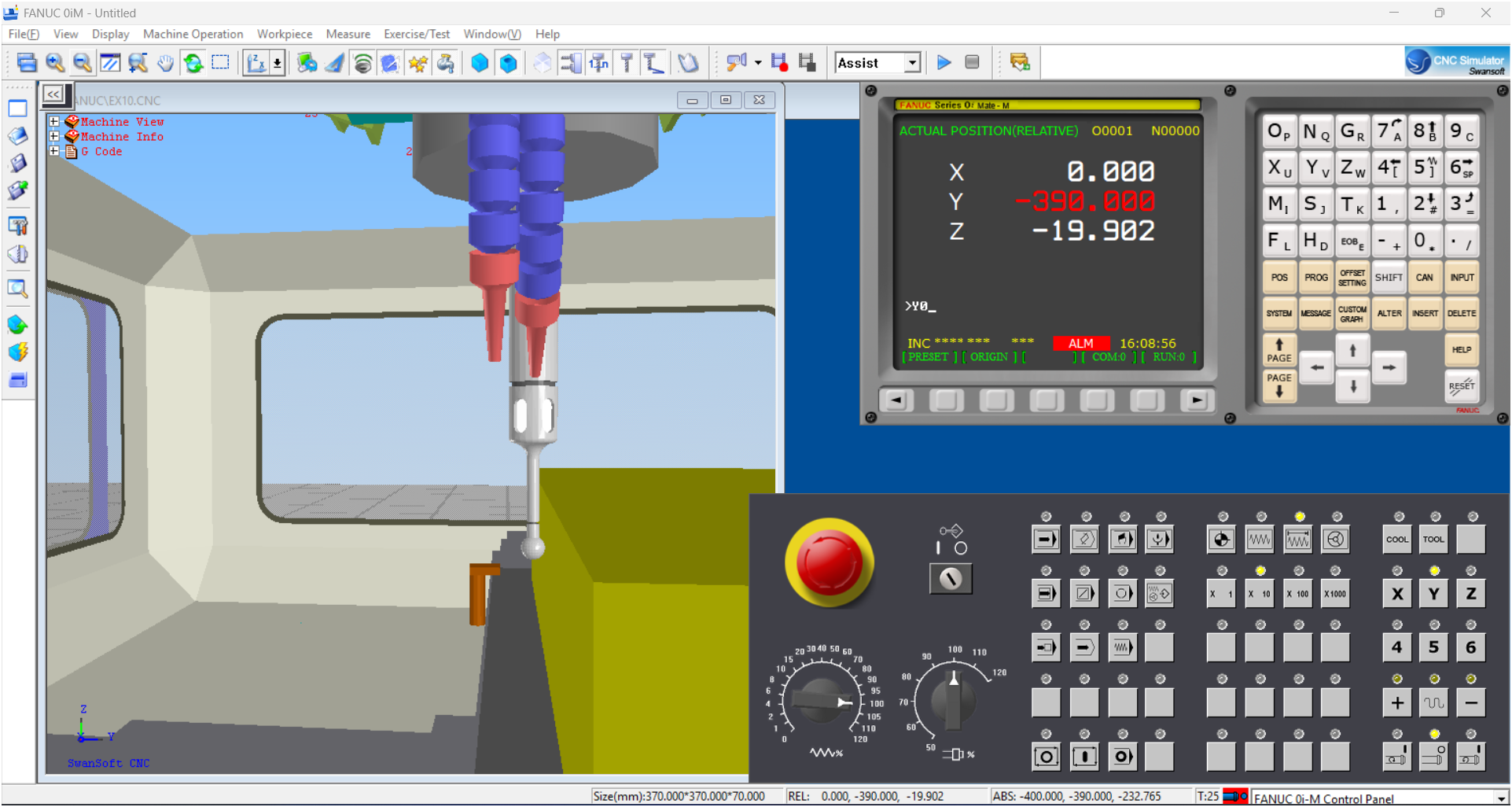Viewport: 1512px width, 807px height.
Task: Open the Measure menu
Action: tap(348, 34)
